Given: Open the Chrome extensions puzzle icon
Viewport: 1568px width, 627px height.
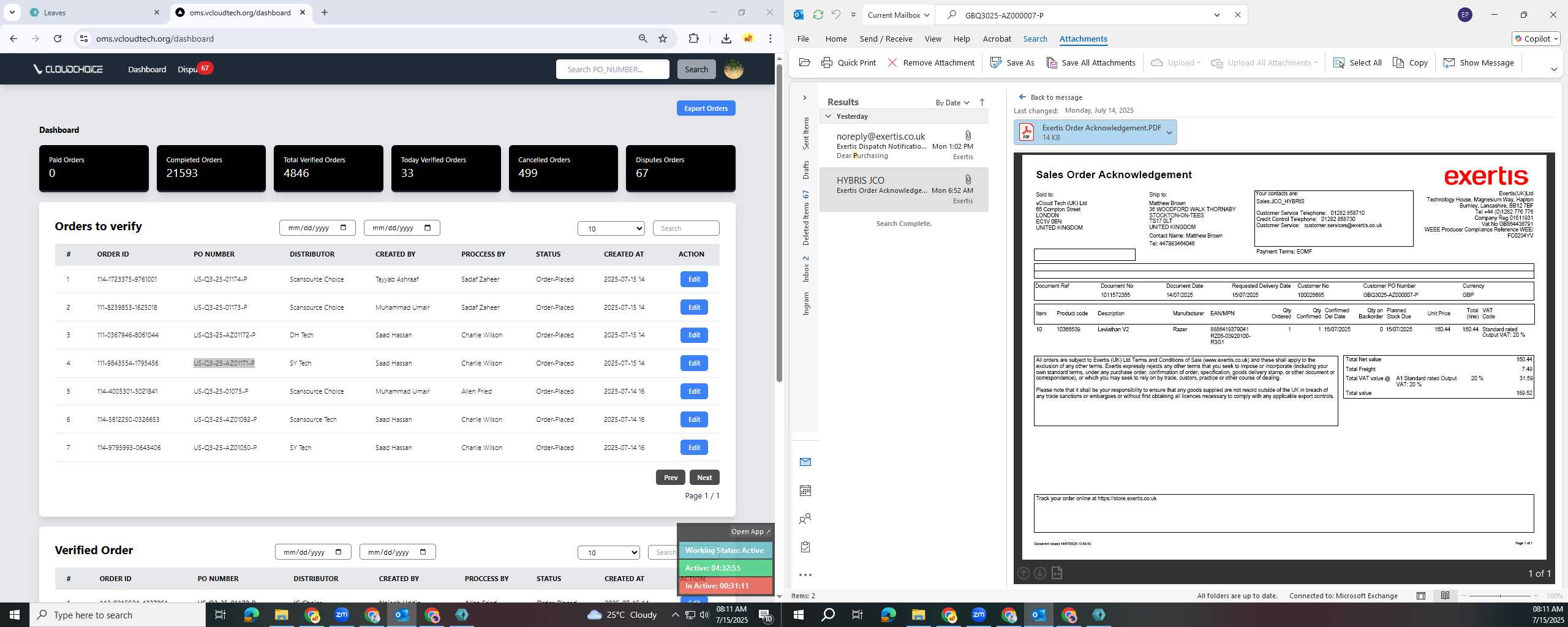Looking at the screenshot, I should (693, 39).
